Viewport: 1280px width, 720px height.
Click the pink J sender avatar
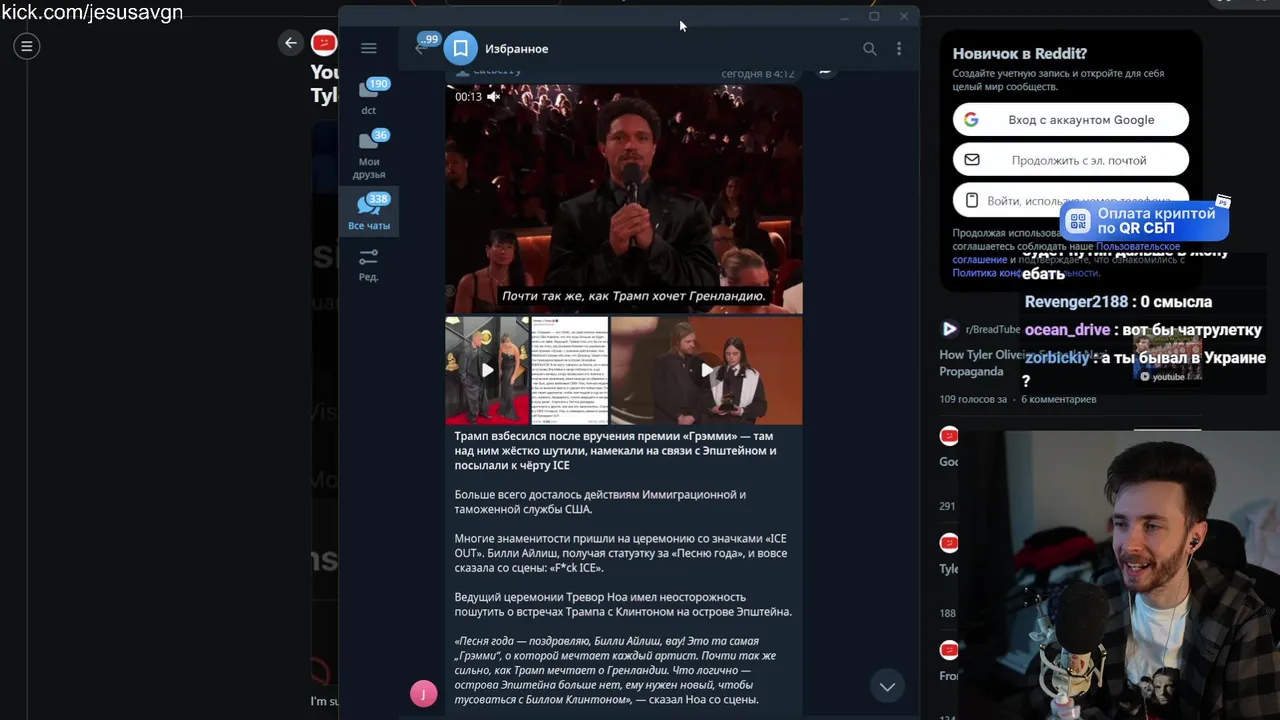[423, 693]
